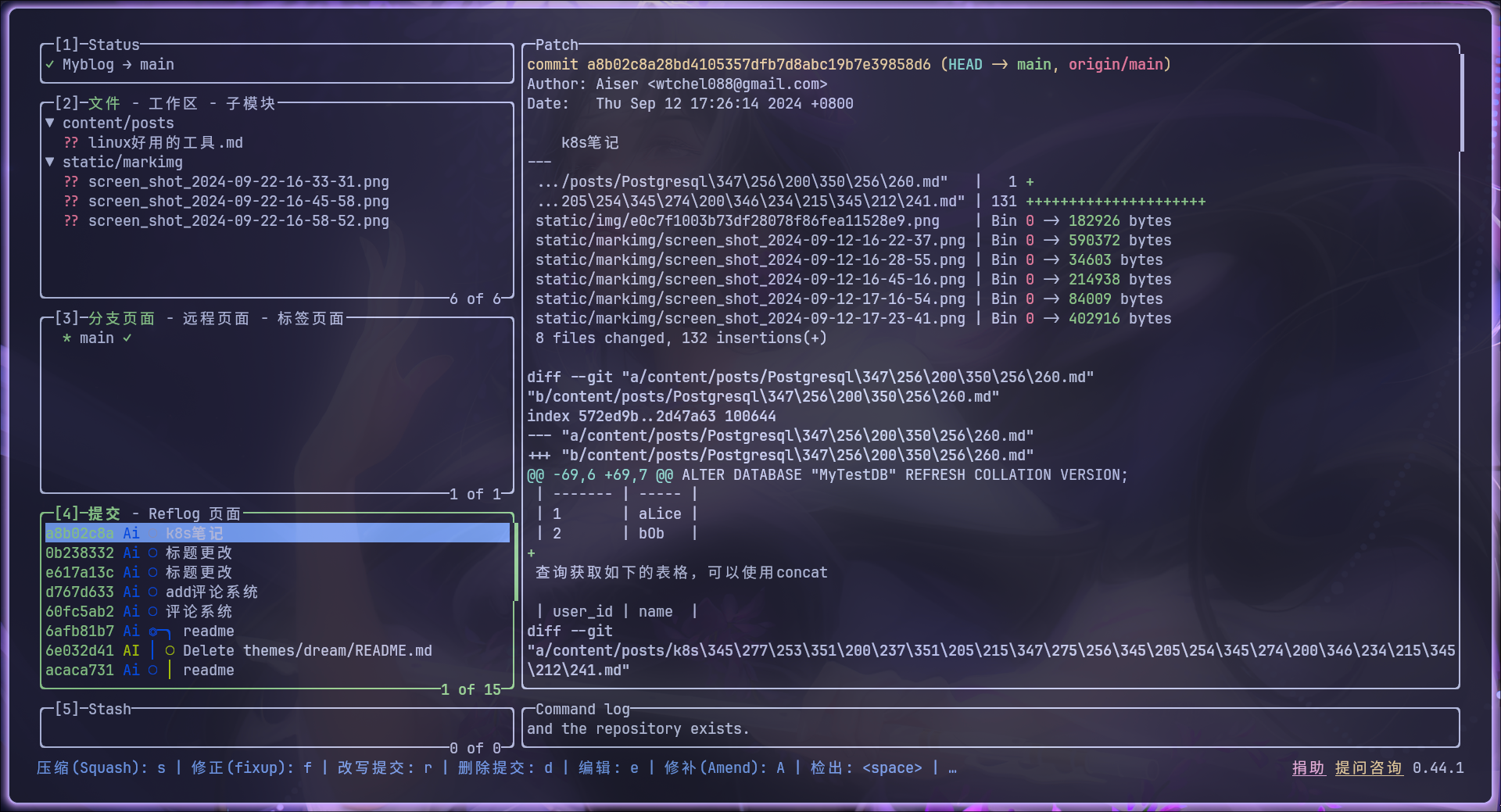The width and height of the screenshot is (1501, 812).
Task: Click the Patch panel scrollbar
Action: pos(1461,102)
